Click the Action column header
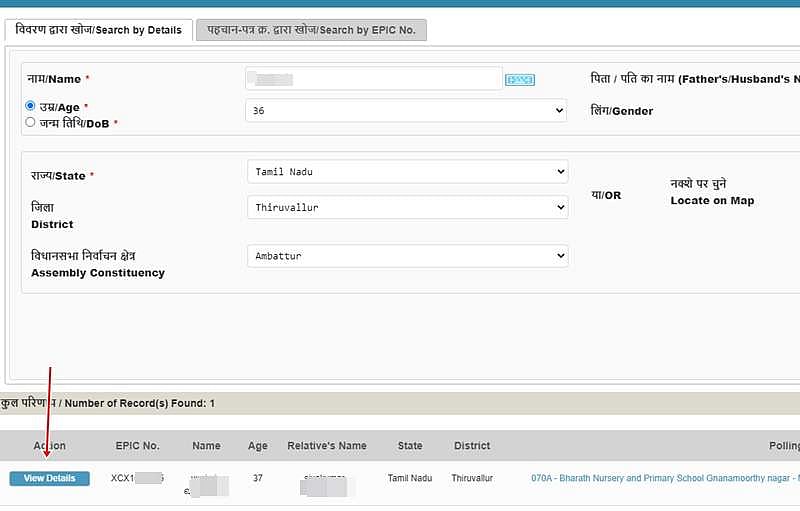Screen dimensions: 800x511 (x=49, y=446)
